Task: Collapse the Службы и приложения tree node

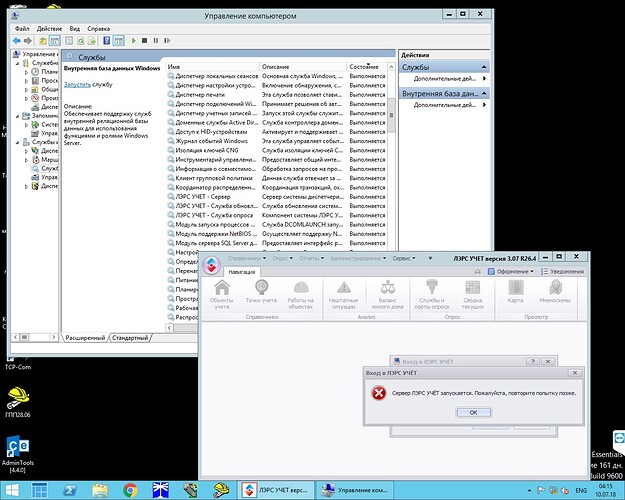Action: [18, 142]
